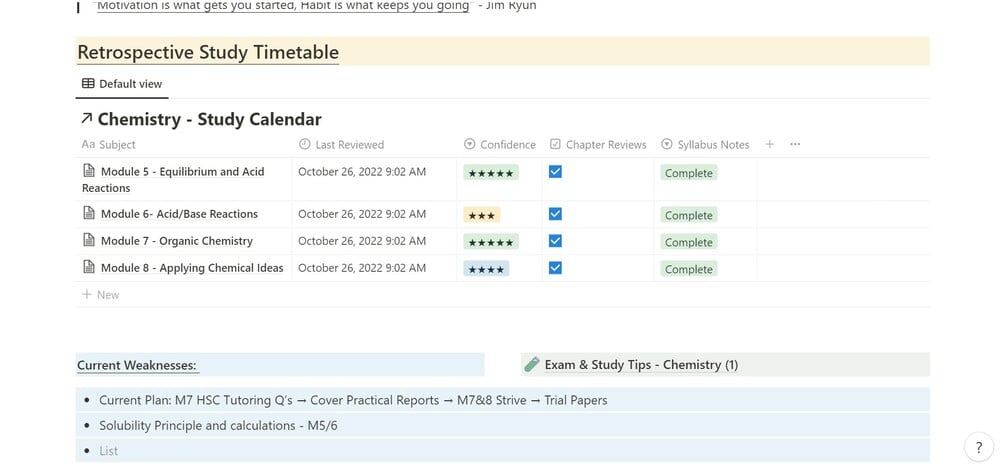Open the Last Reviewed column header
Screen dimensions: 1005x470
tap(341, 145)
